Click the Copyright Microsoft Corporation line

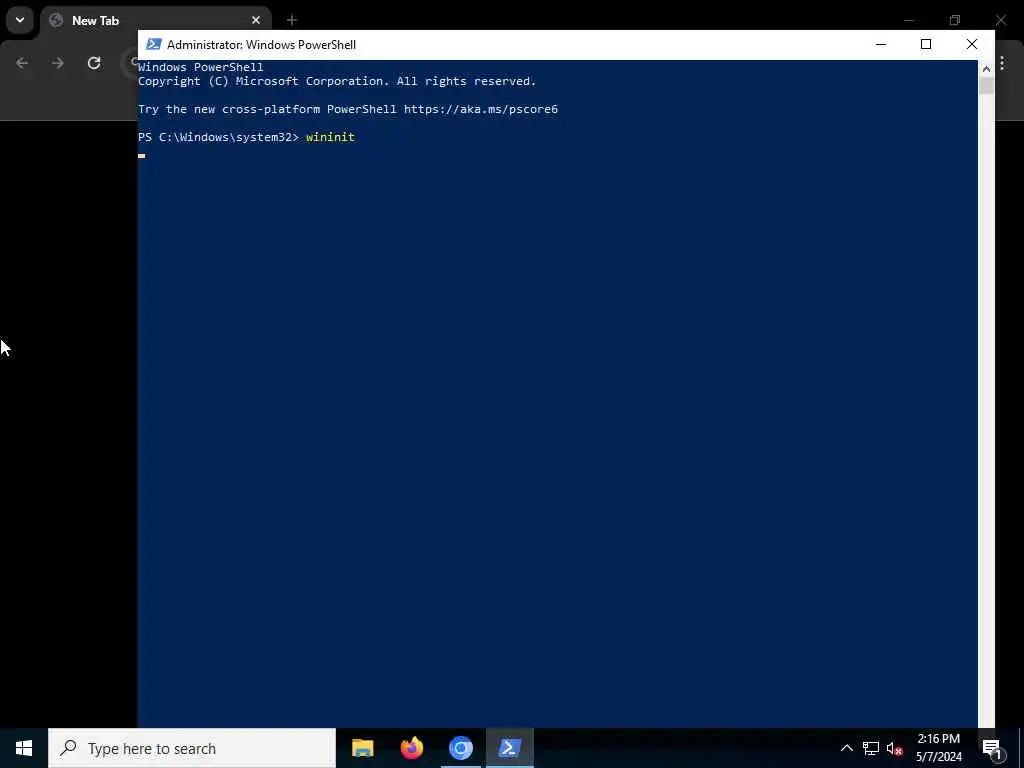click(x=337, y=82)
